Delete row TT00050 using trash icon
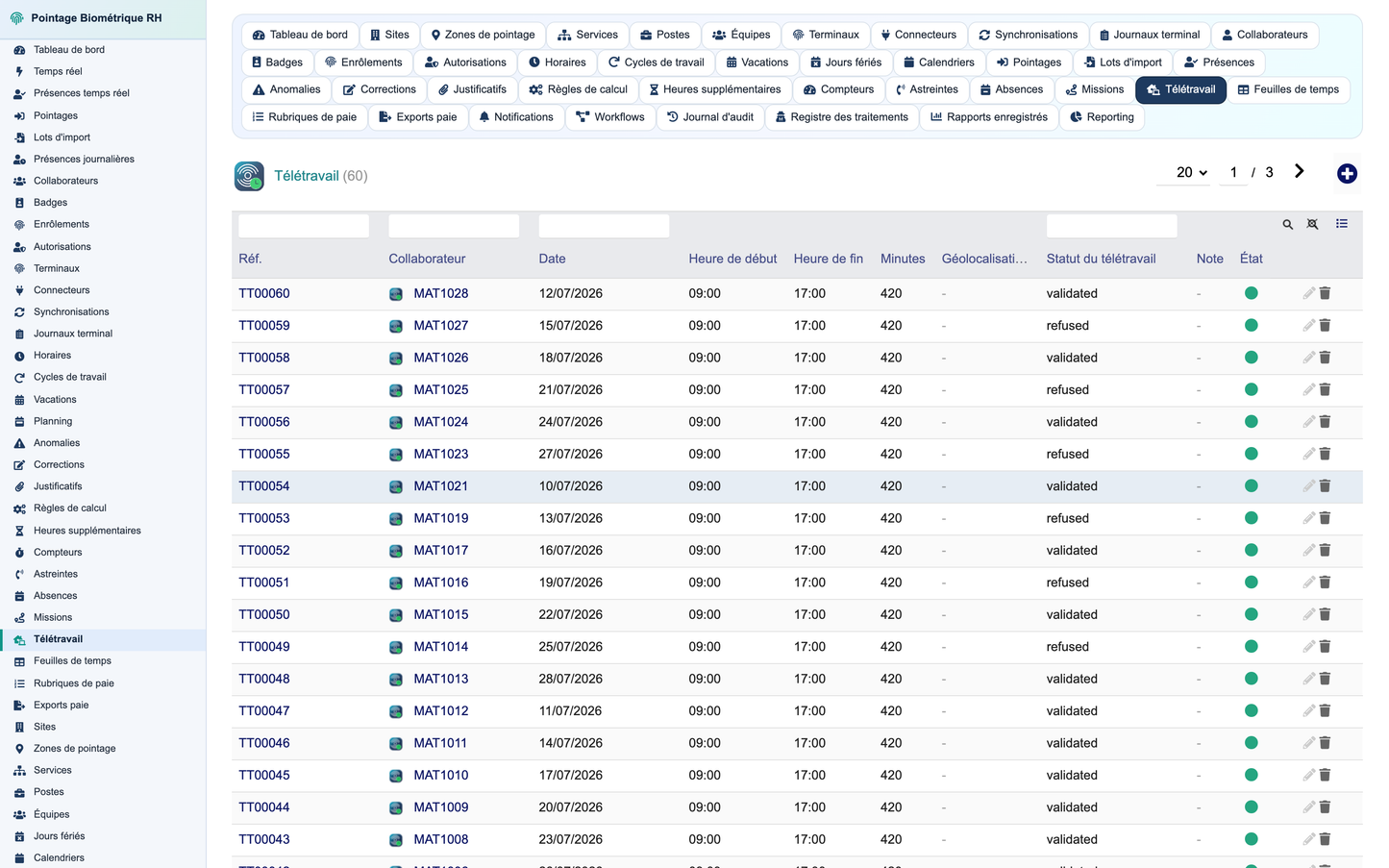1389x868 pixels. (1325, 614)
